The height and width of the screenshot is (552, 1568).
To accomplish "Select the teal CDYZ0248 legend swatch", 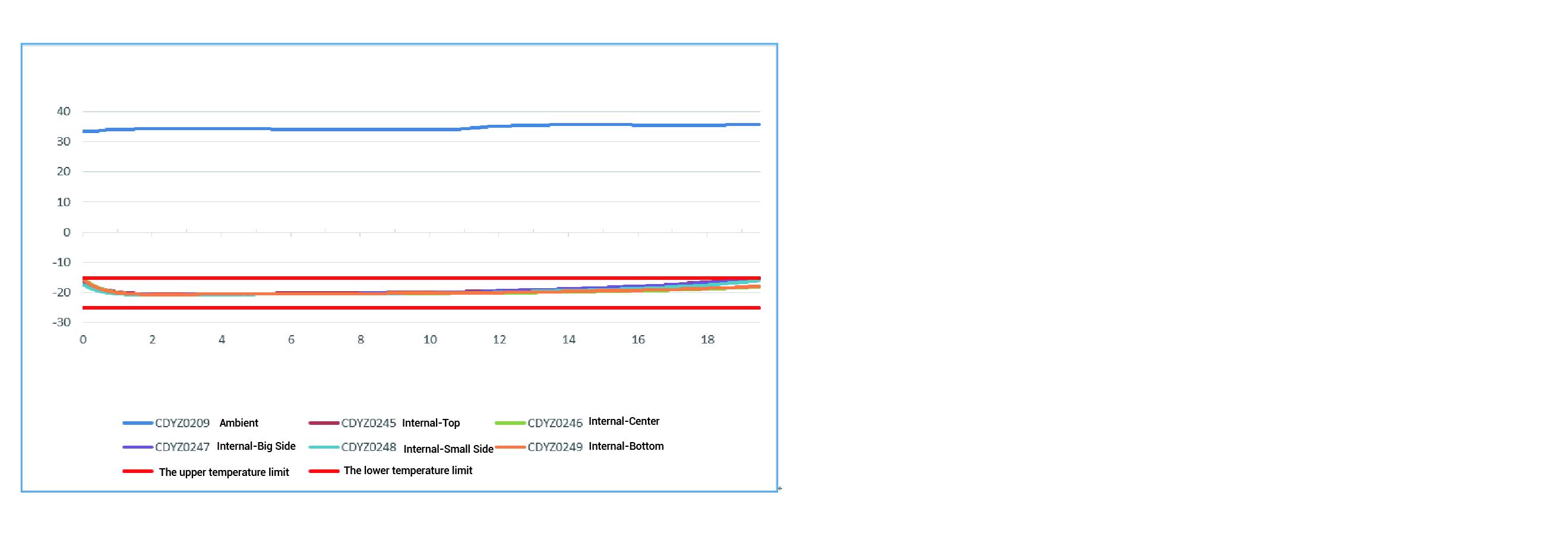I will click(324, 447).
